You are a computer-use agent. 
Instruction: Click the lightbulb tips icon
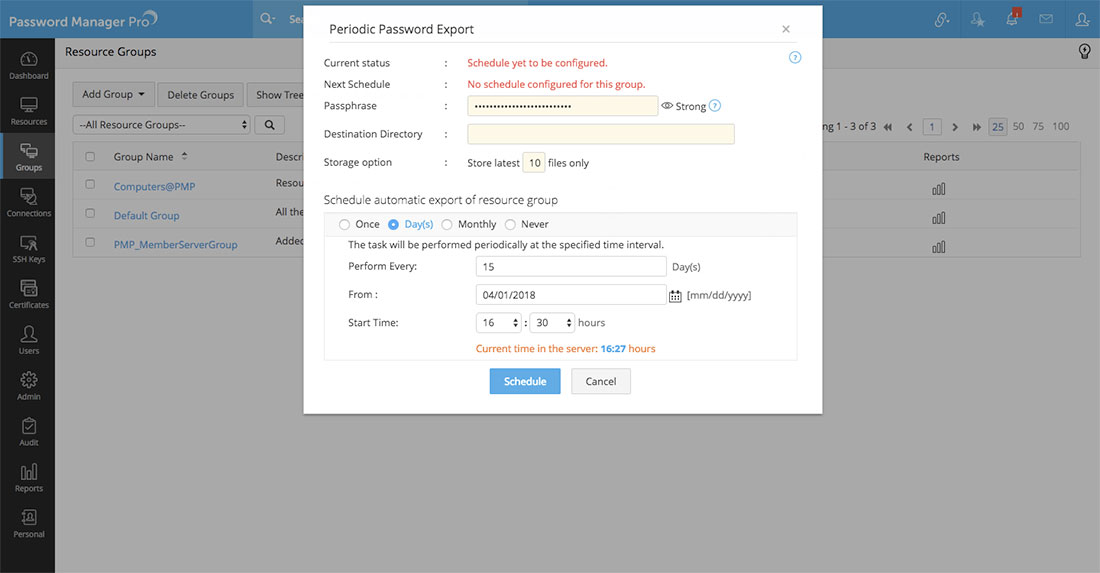click(1084, 52)
